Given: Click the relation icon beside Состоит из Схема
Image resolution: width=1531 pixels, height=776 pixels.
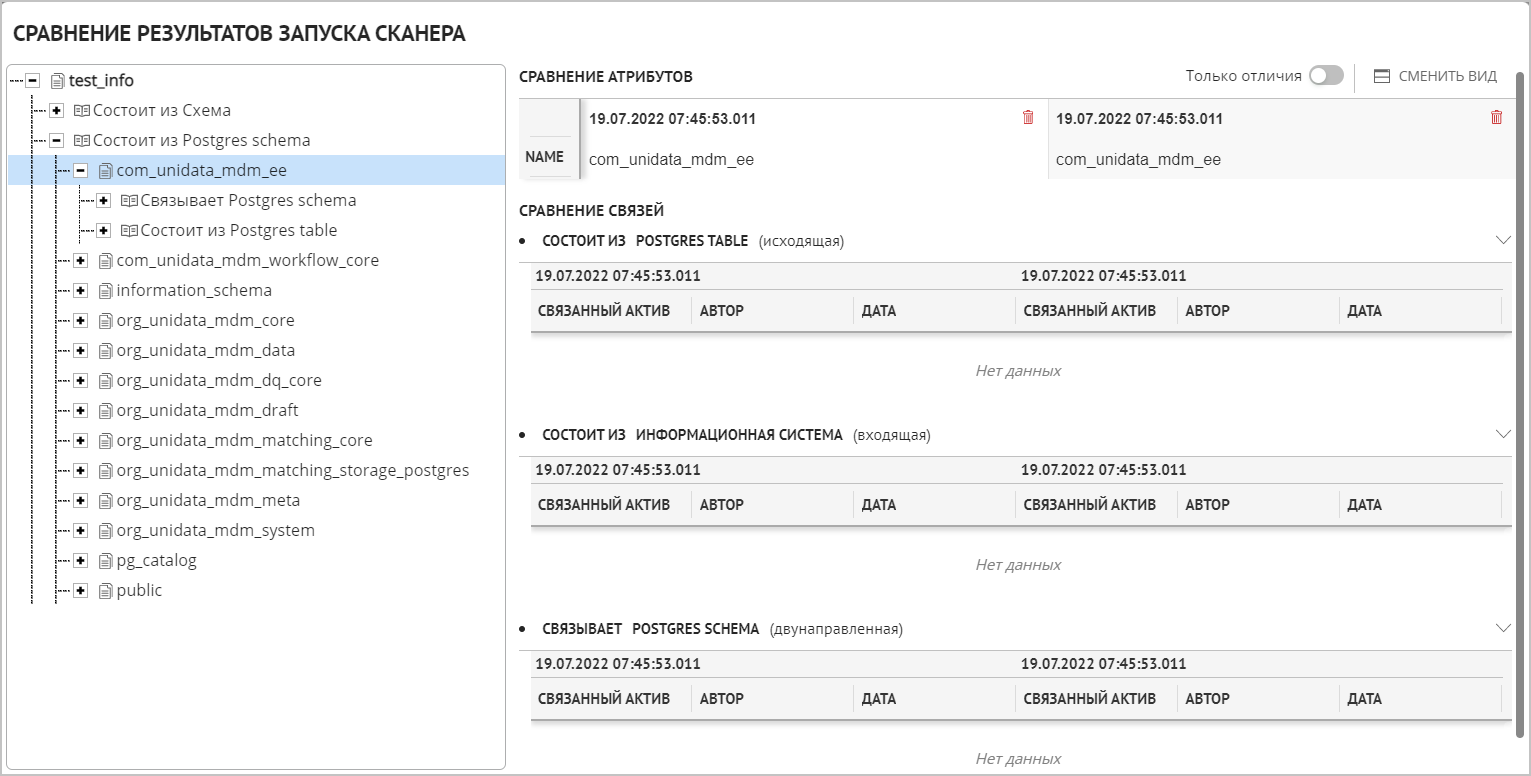Looking at the screenshot, I should coord(82,110).
